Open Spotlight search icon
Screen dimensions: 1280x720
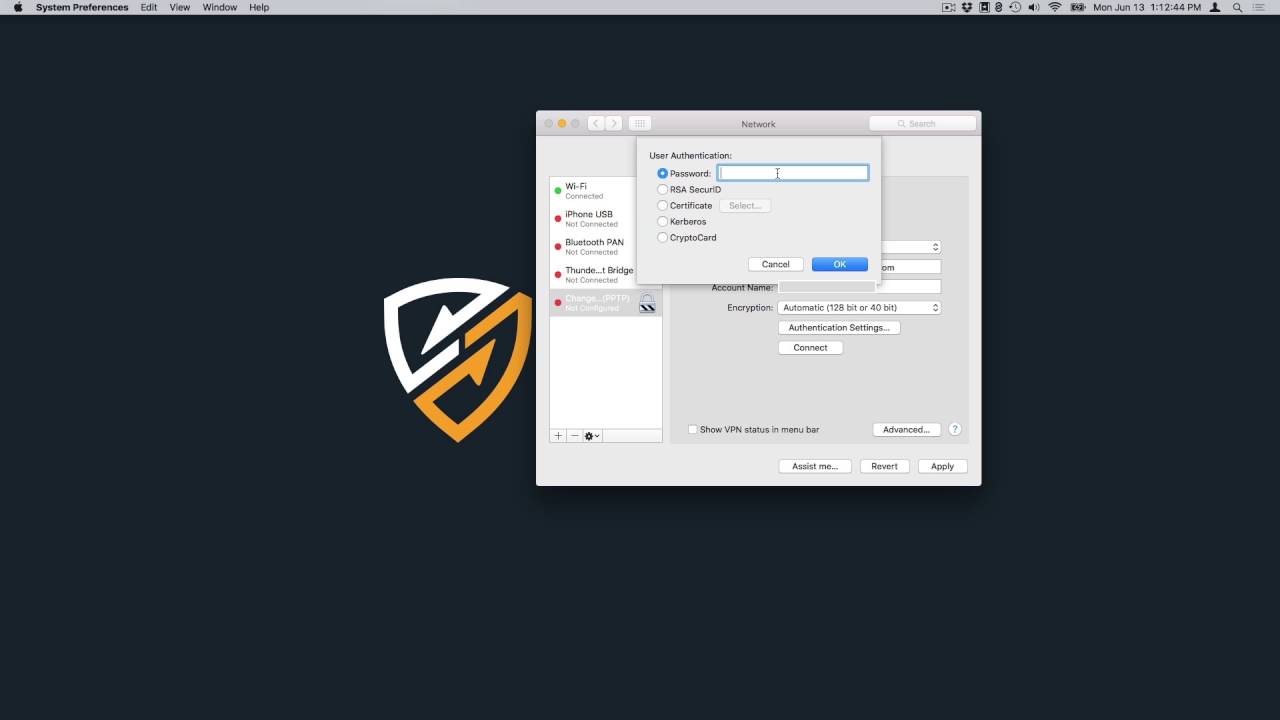[x=1237, y=7]
